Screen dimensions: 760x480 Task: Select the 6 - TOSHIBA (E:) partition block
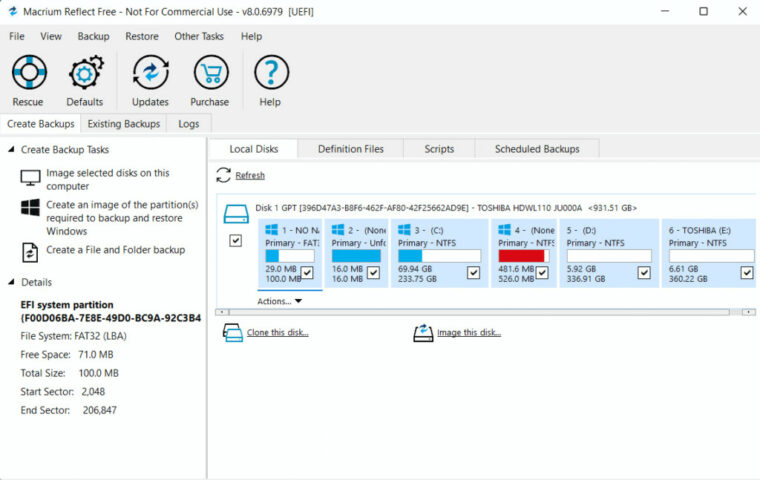709,253
